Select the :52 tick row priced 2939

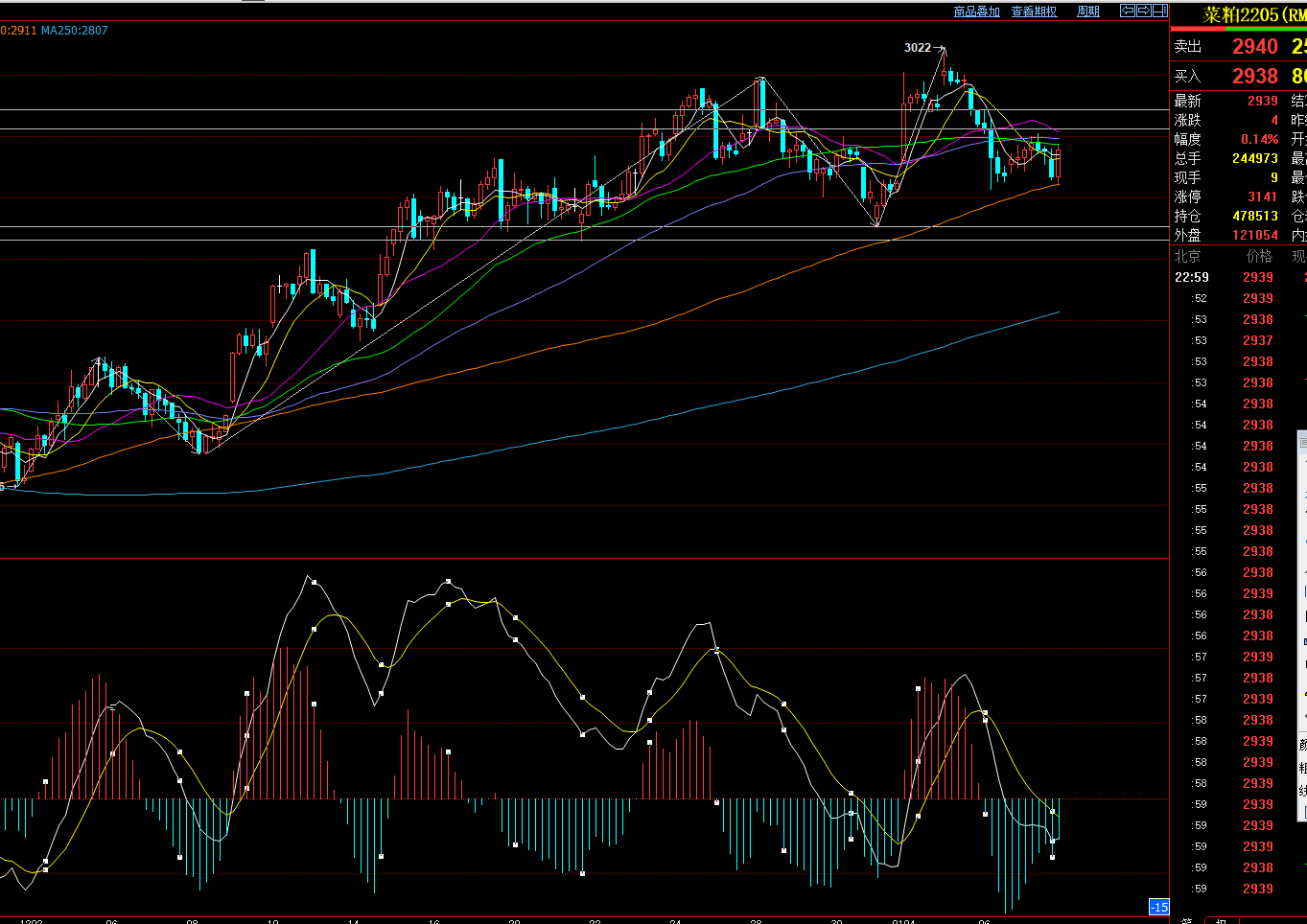click(x=1239, y=298)
